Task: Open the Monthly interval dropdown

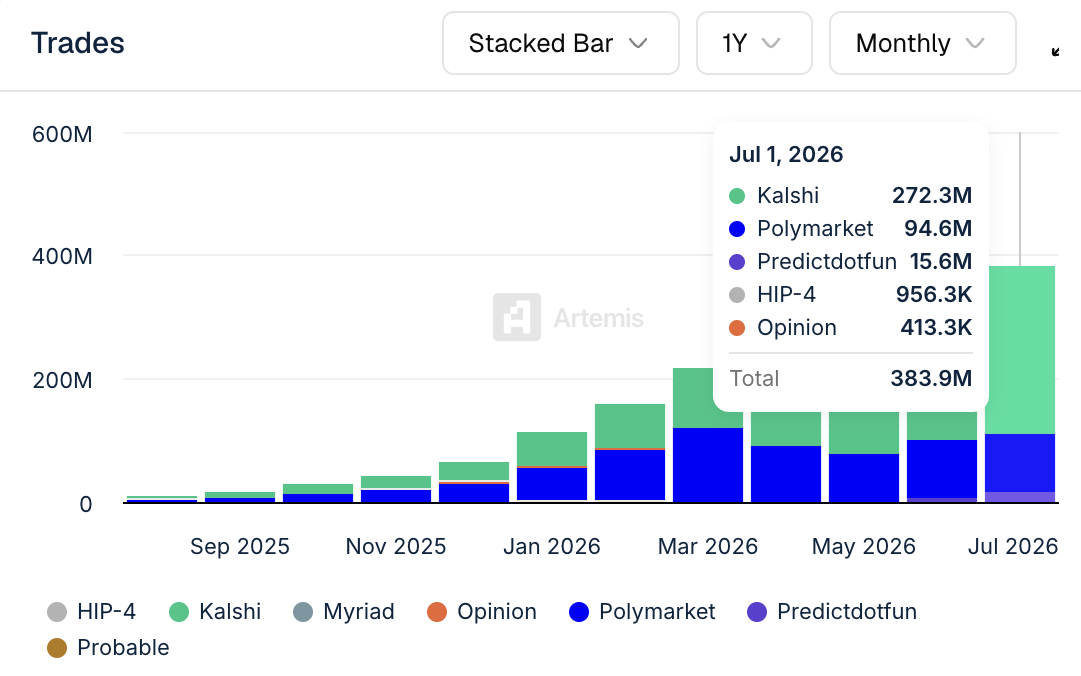Action: [922, 43]
